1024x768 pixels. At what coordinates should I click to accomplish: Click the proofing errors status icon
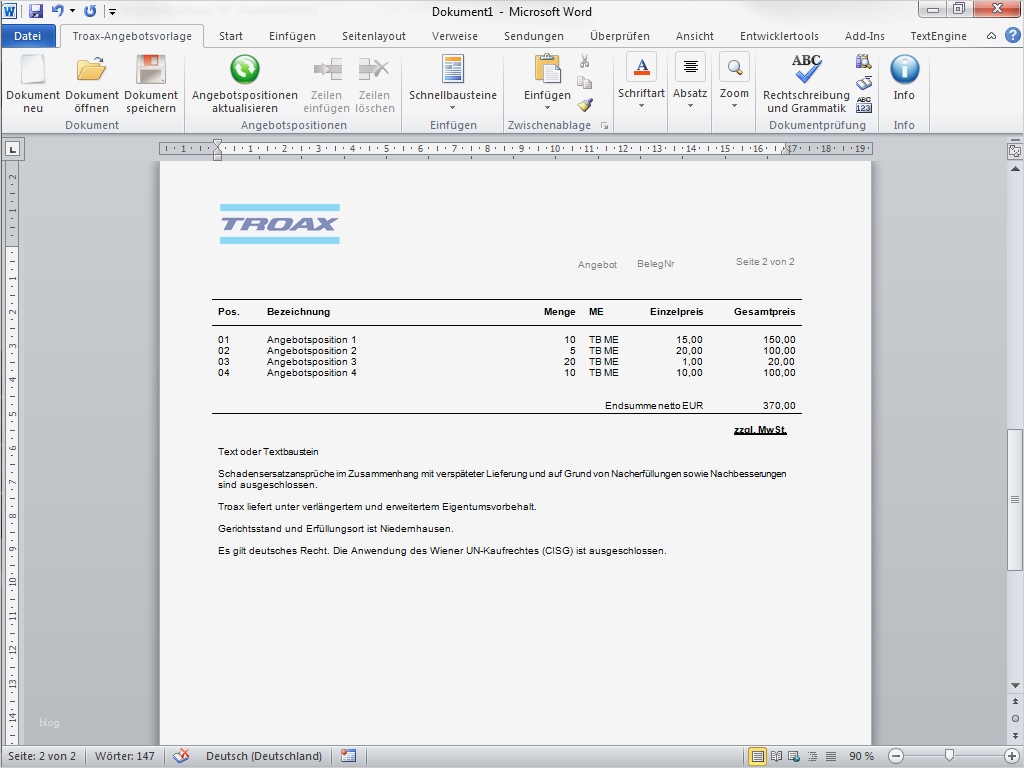coord(181,756)
